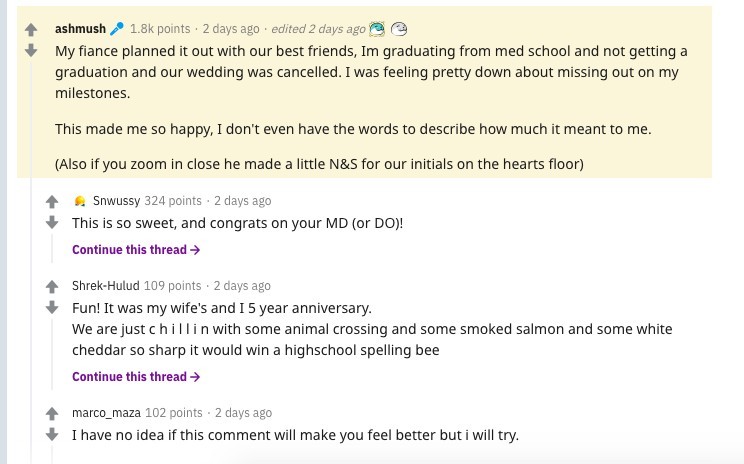Click the '2 days ago' timestamp on marco_maza's comment
This screenshot has height=464, width=744.
[243, 413]
